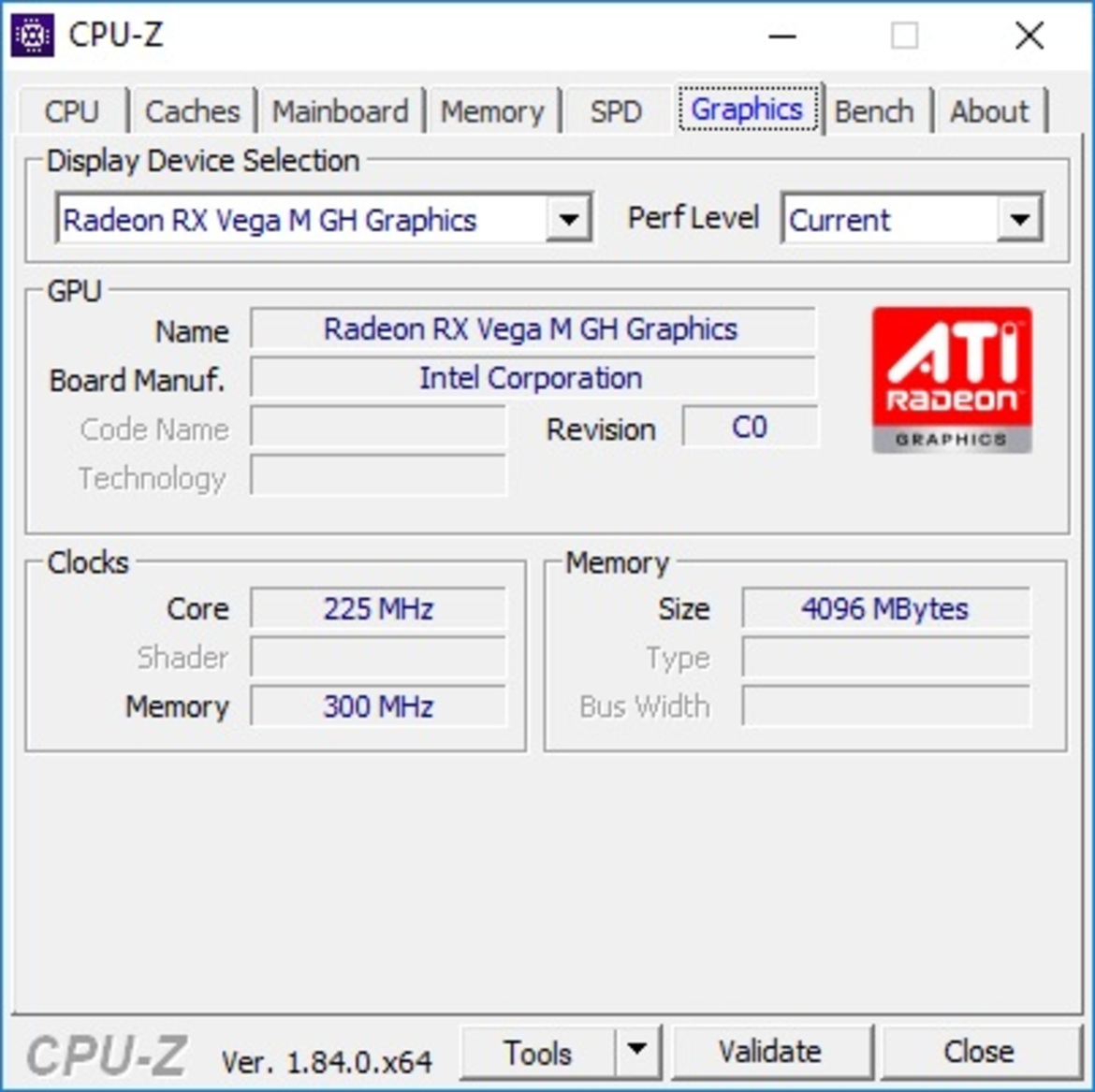Viewport: 1095px width, 1092px height.
Task: Click the empty Shader clock field
Action: click(378, 657)
